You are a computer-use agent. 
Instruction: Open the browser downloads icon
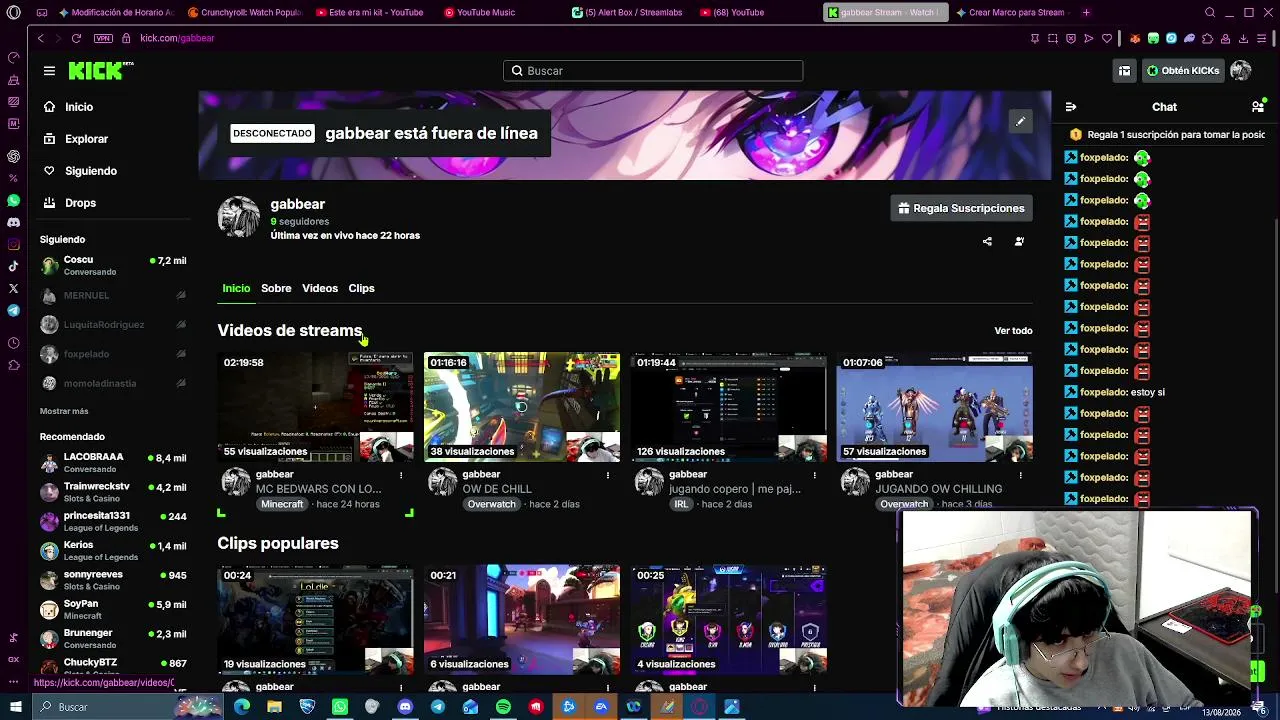pyautogui.click(x=1244, y=39)
